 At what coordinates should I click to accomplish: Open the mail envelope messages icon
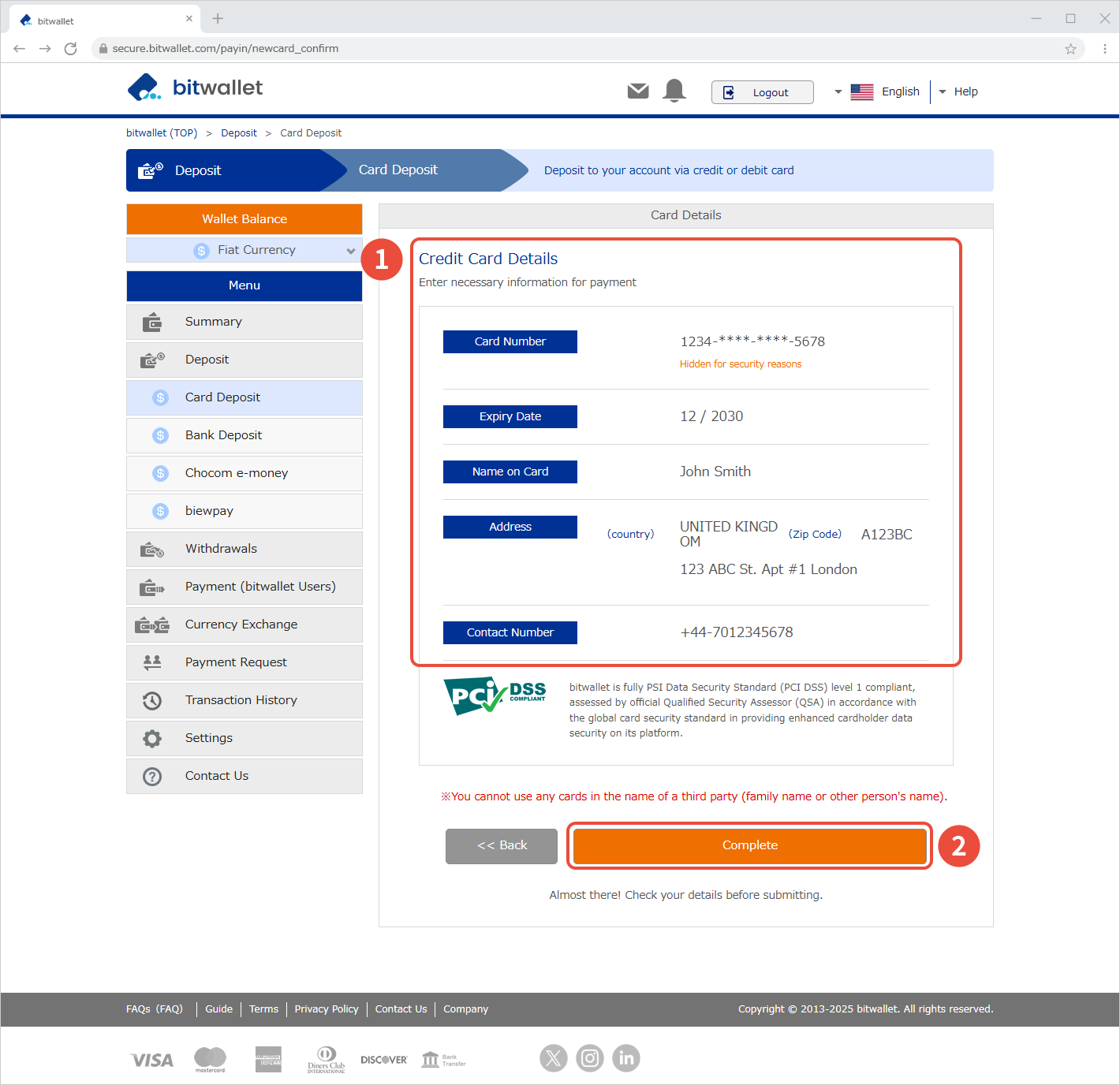tap(638, 91)
